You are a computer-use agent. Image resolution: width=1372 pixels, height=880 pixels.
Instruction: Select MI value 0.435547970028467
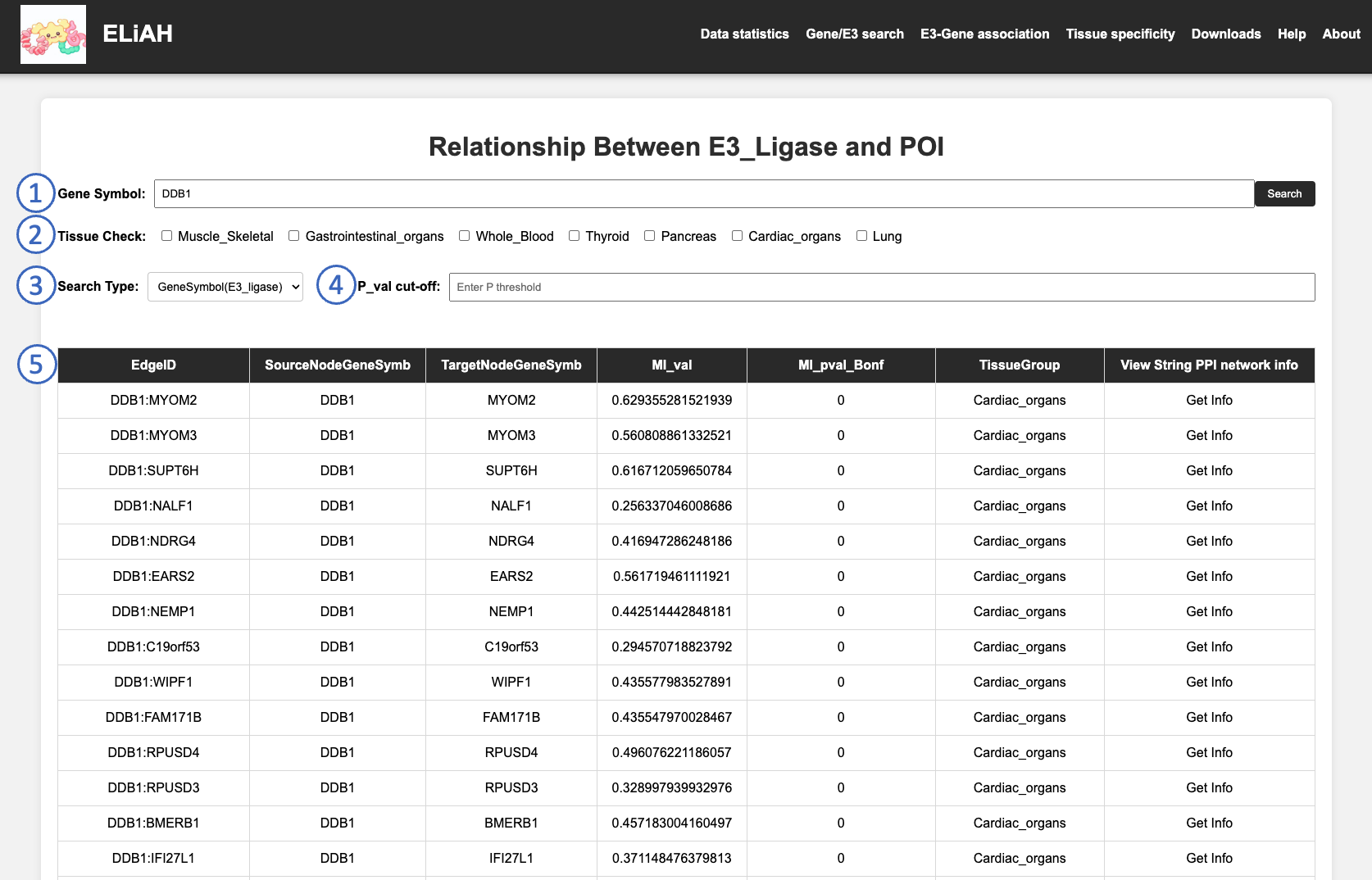tap(672, 718)
